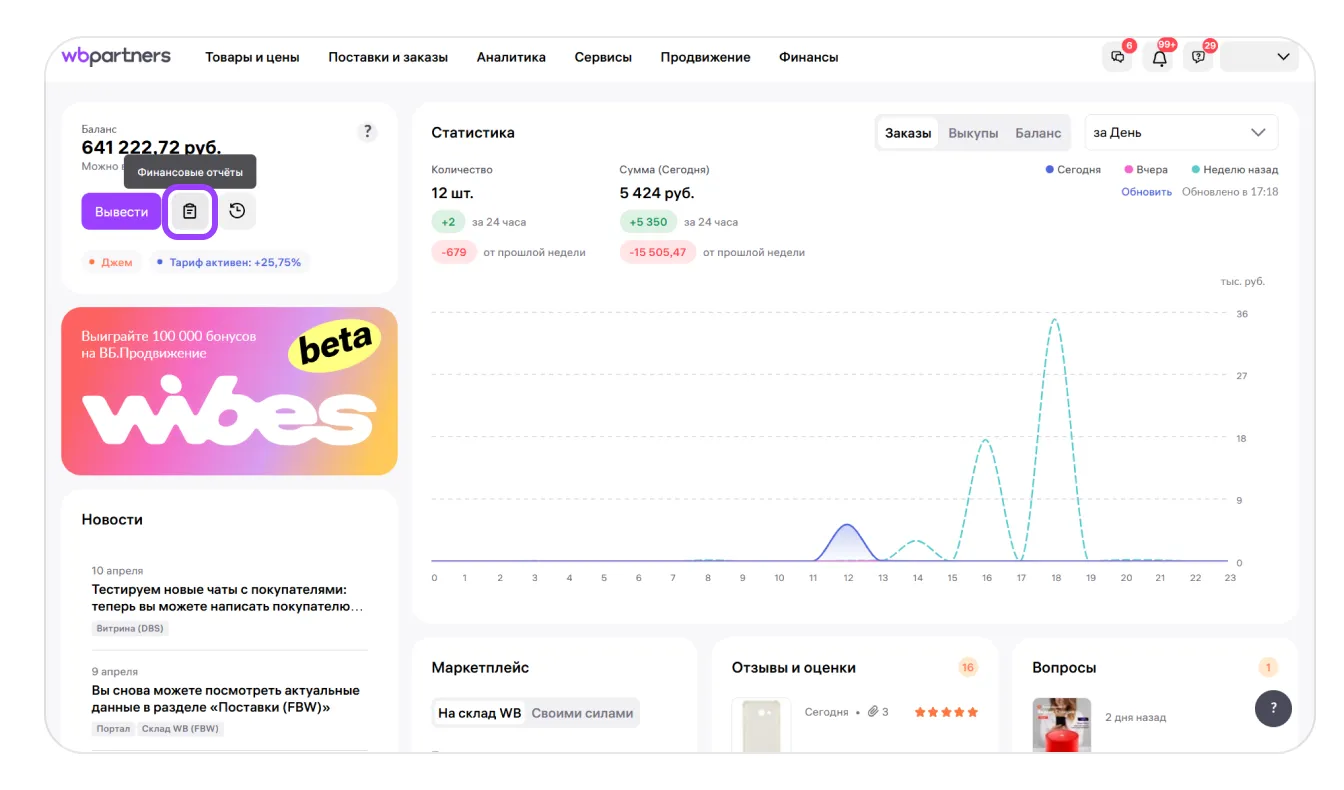The image size is (1344, 790).
Task: Open the notifications bell icon
Action: coord(1159,57)
